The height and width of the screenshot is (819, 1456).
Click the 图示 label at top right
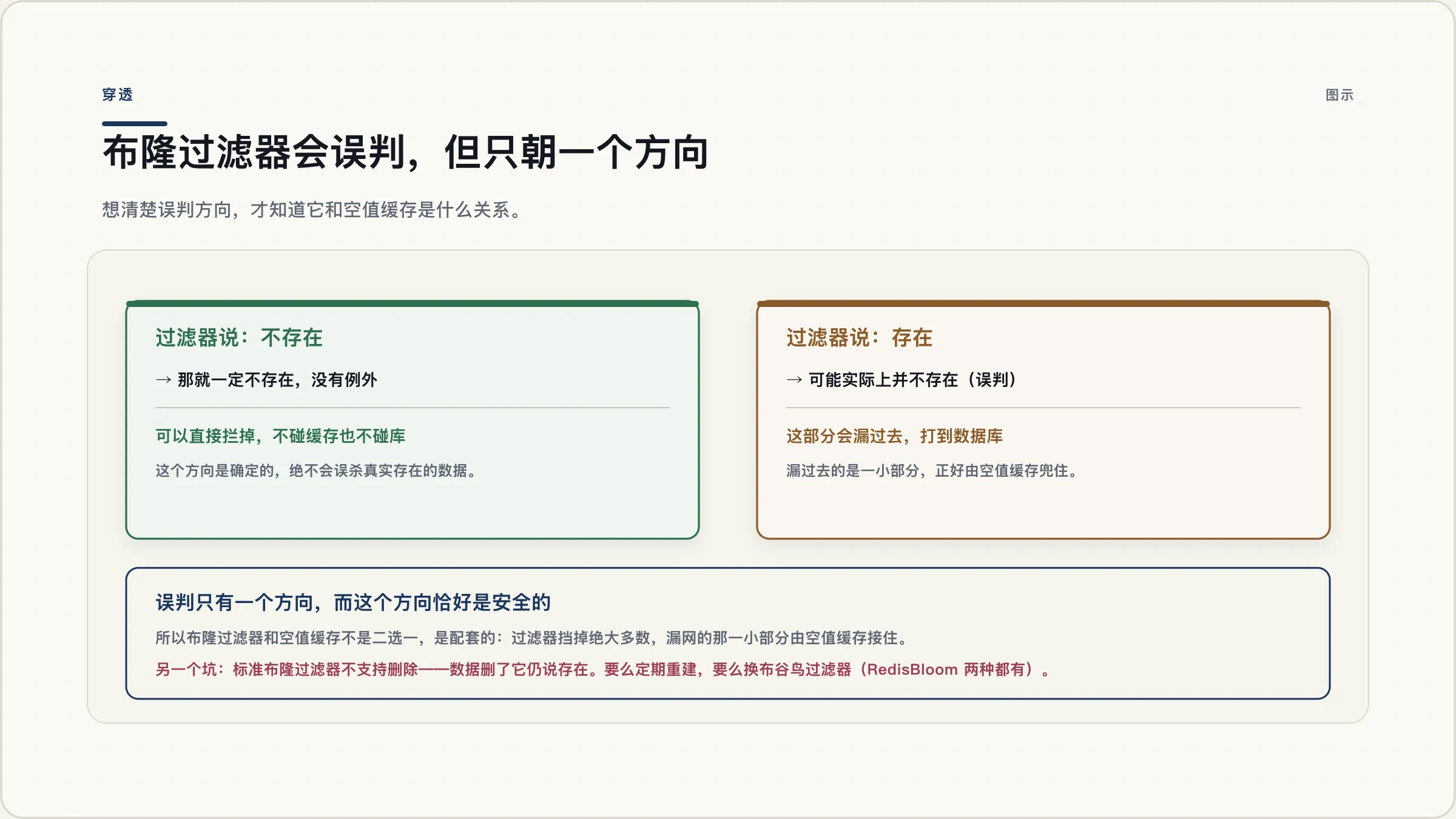tap(1340, 95)
